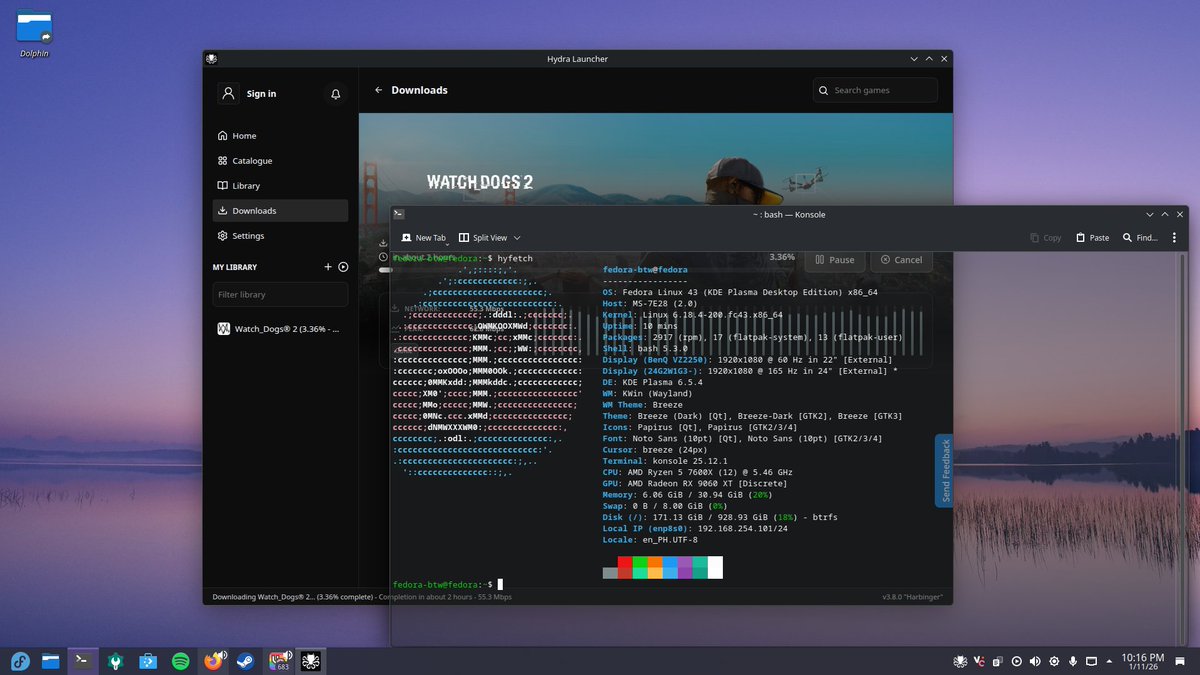Click the Hydra tray icon in system tray
The image size is (1200, 675).
[x=960, y=661]
